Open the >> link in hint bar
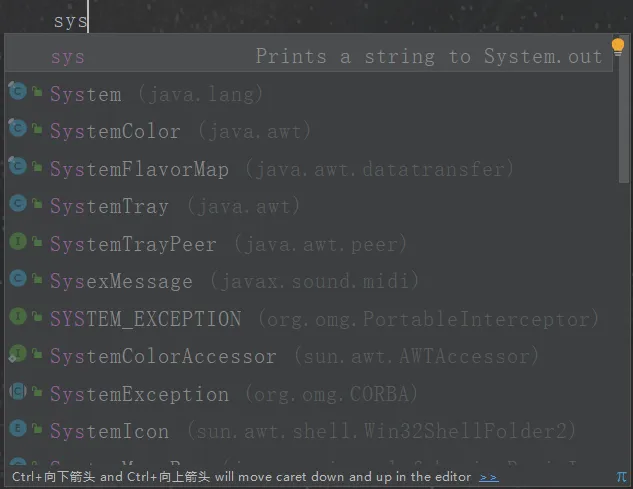This screenshot has height=489, width=633. point(489,477)
